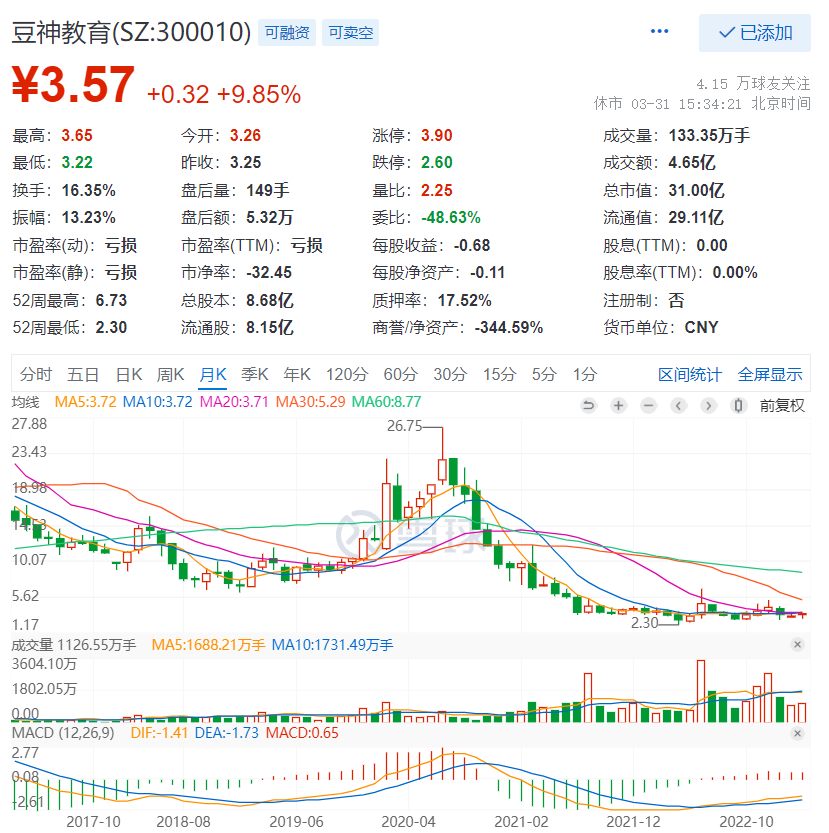The image size is (829, 833).
Task: Move chart left with the left chevron
Action: [678, 406]
